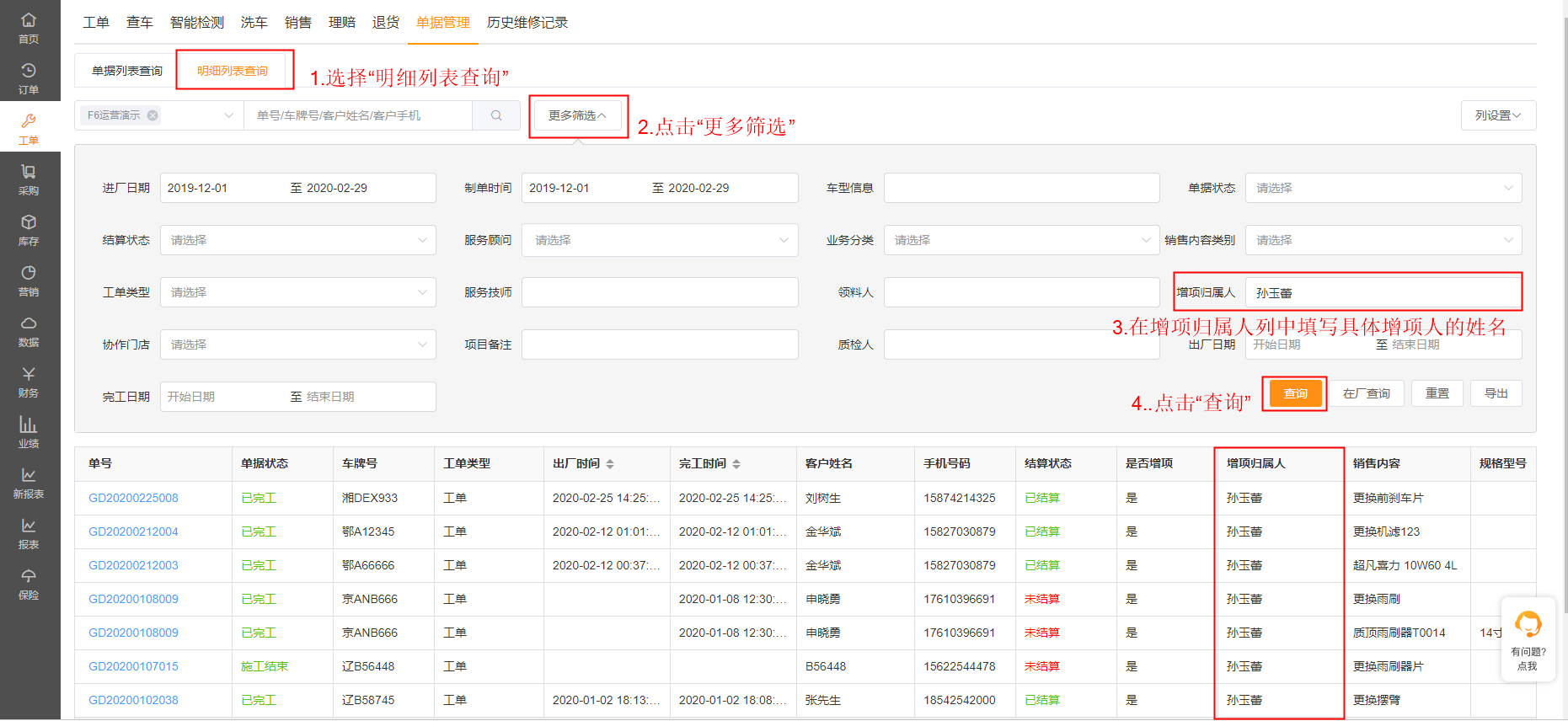Open the 库存 inventory sidebar icon
Viewport: 1568px width, 721px height.
tap(29, 229)
